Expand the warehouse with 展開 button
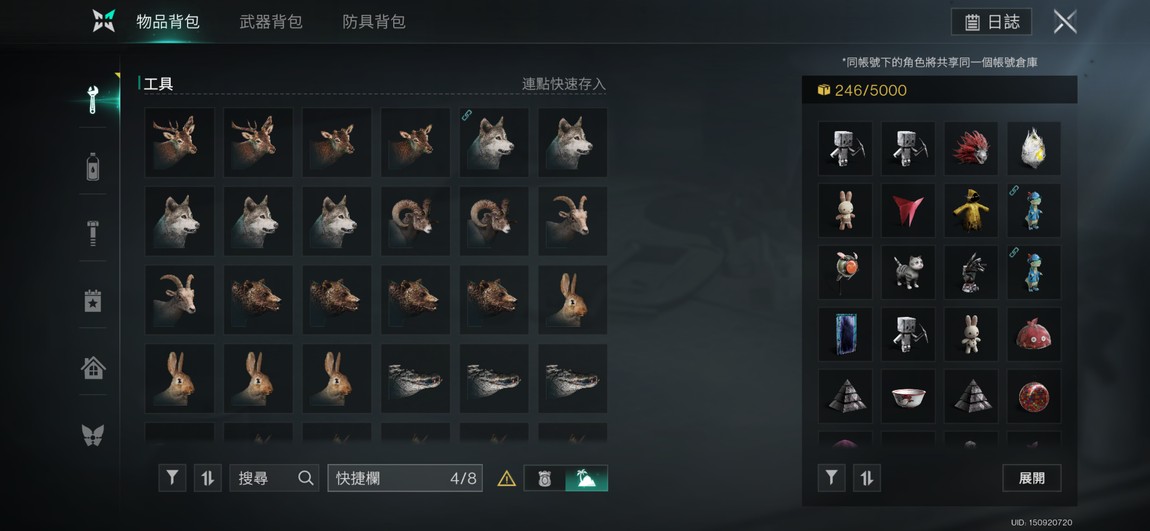The height and width of the screenshot is (531, 1150). click(1031, 478)
